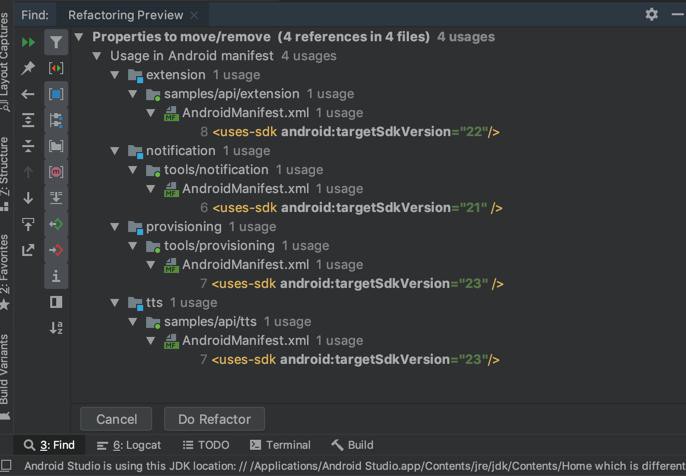Collapse the samples/api/extension folder node
The image size is (686, 476).
point(133,94)
